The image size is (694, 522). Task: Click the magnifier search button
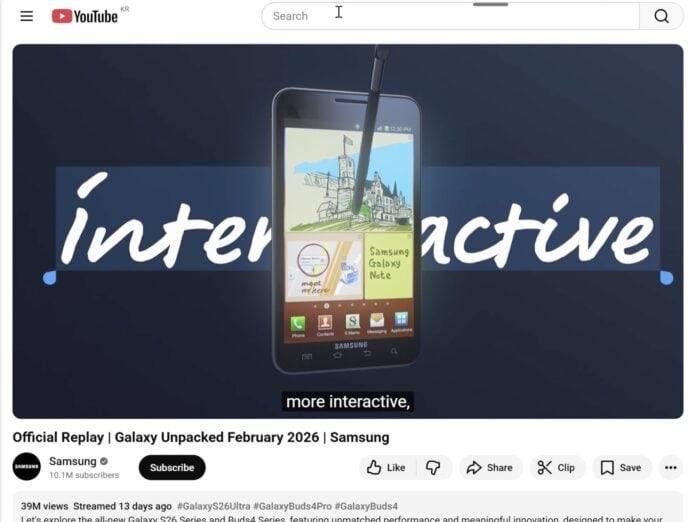661,16
